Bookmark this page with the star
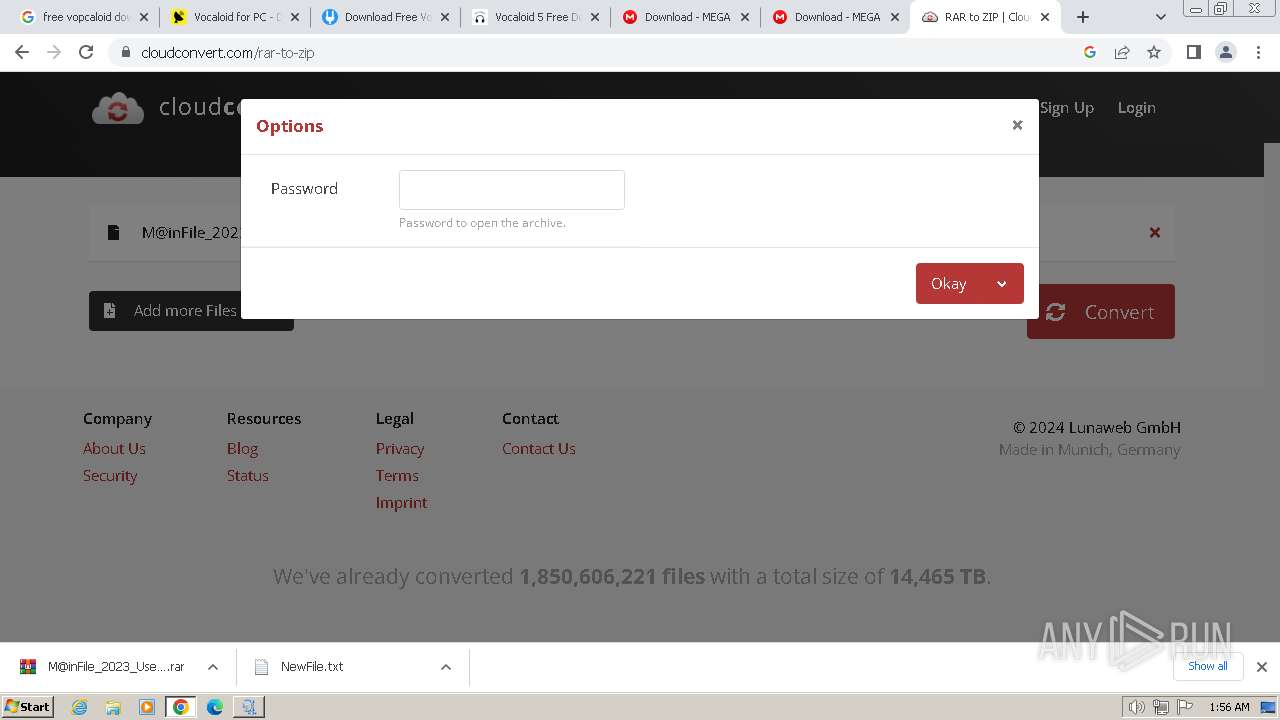Image resolution: width=1280 pixels, height=720 pixels. pyautogui.click(x=1154, y=52)
